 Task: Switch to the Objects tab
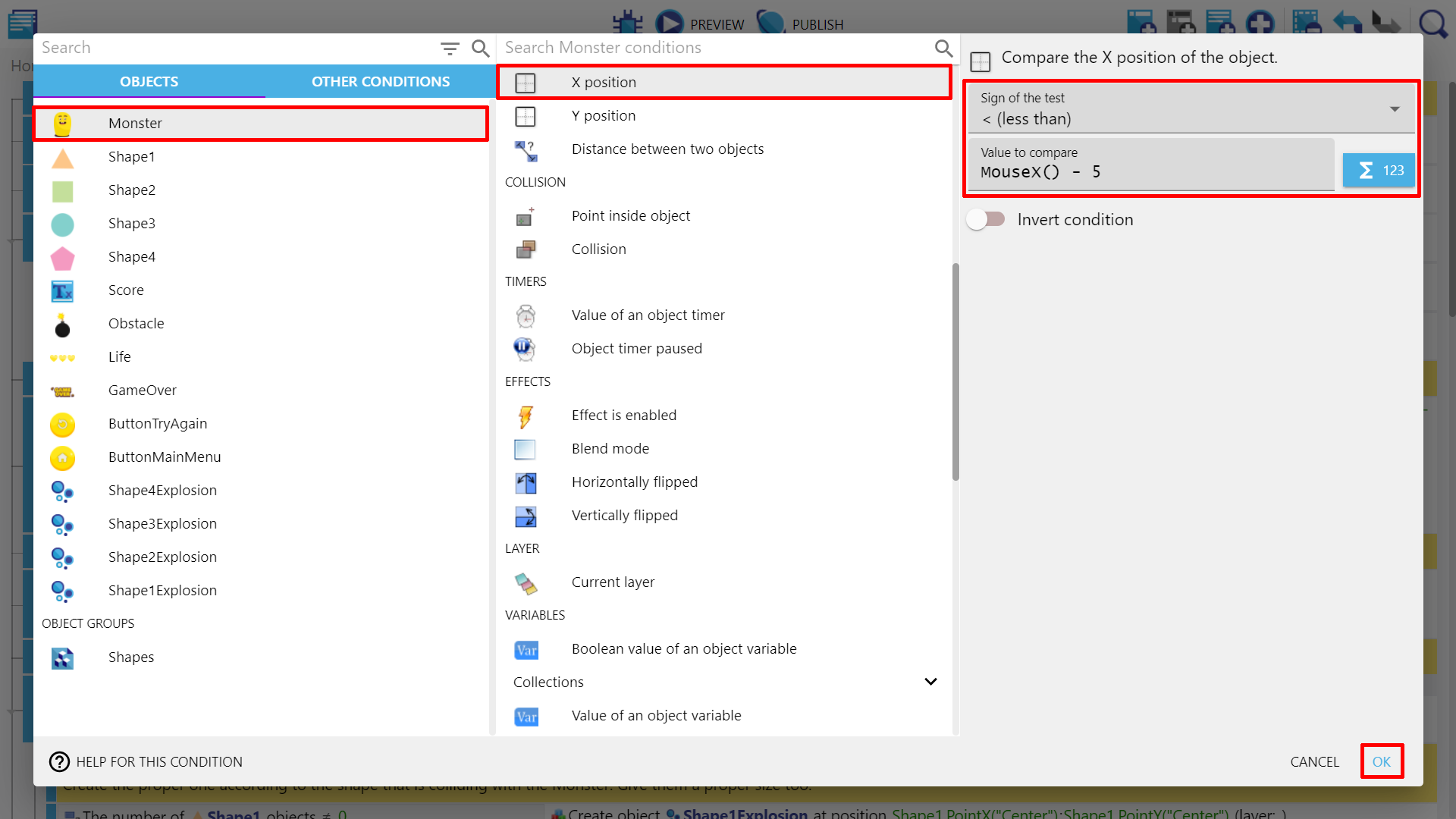(x=149, y=81)
